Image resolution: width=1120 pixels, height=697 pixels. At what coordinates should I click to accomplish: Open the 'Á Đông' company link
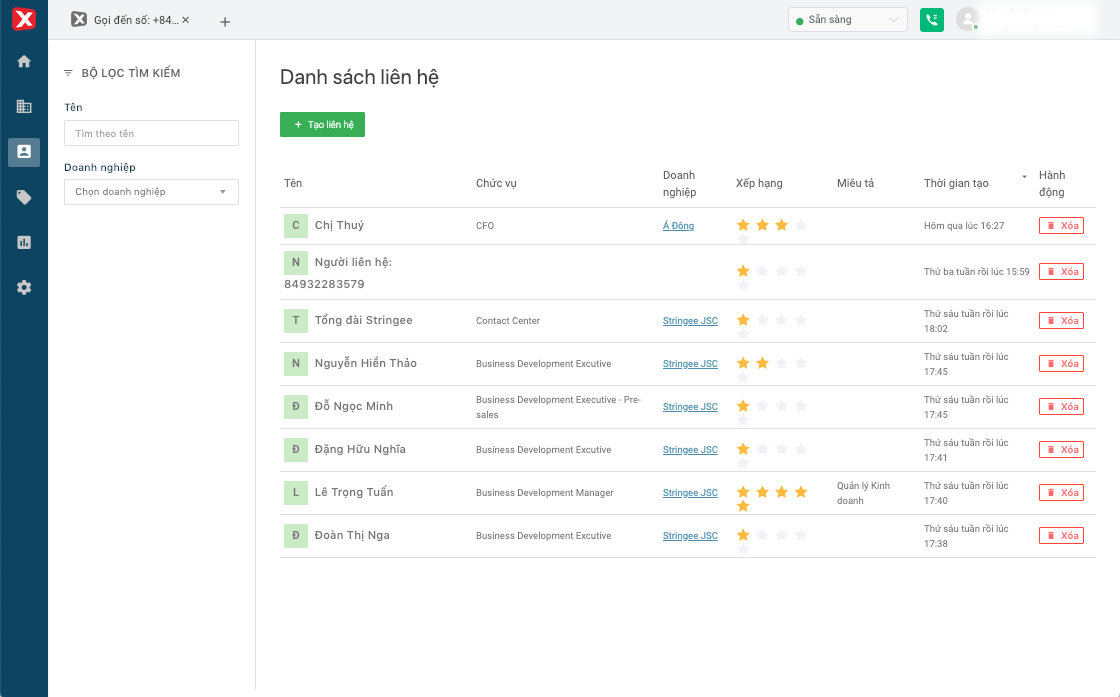pos(678,226)
